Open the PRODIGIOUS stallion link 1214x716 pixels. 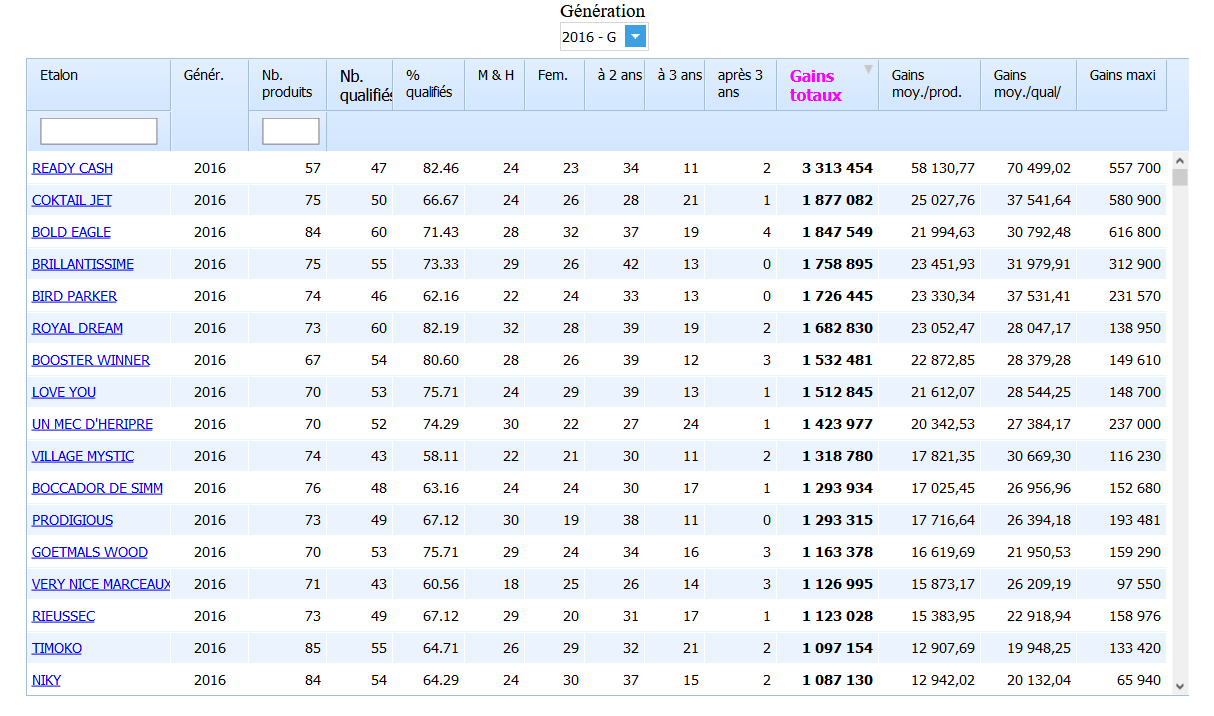tap(72, 520)
